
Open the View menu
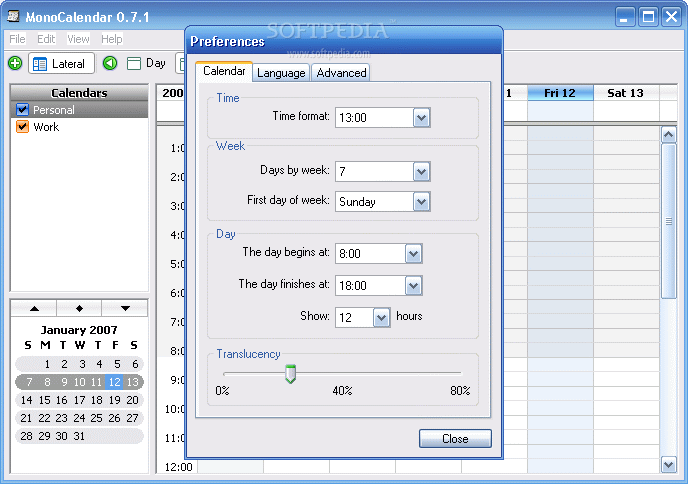(78, 39)
